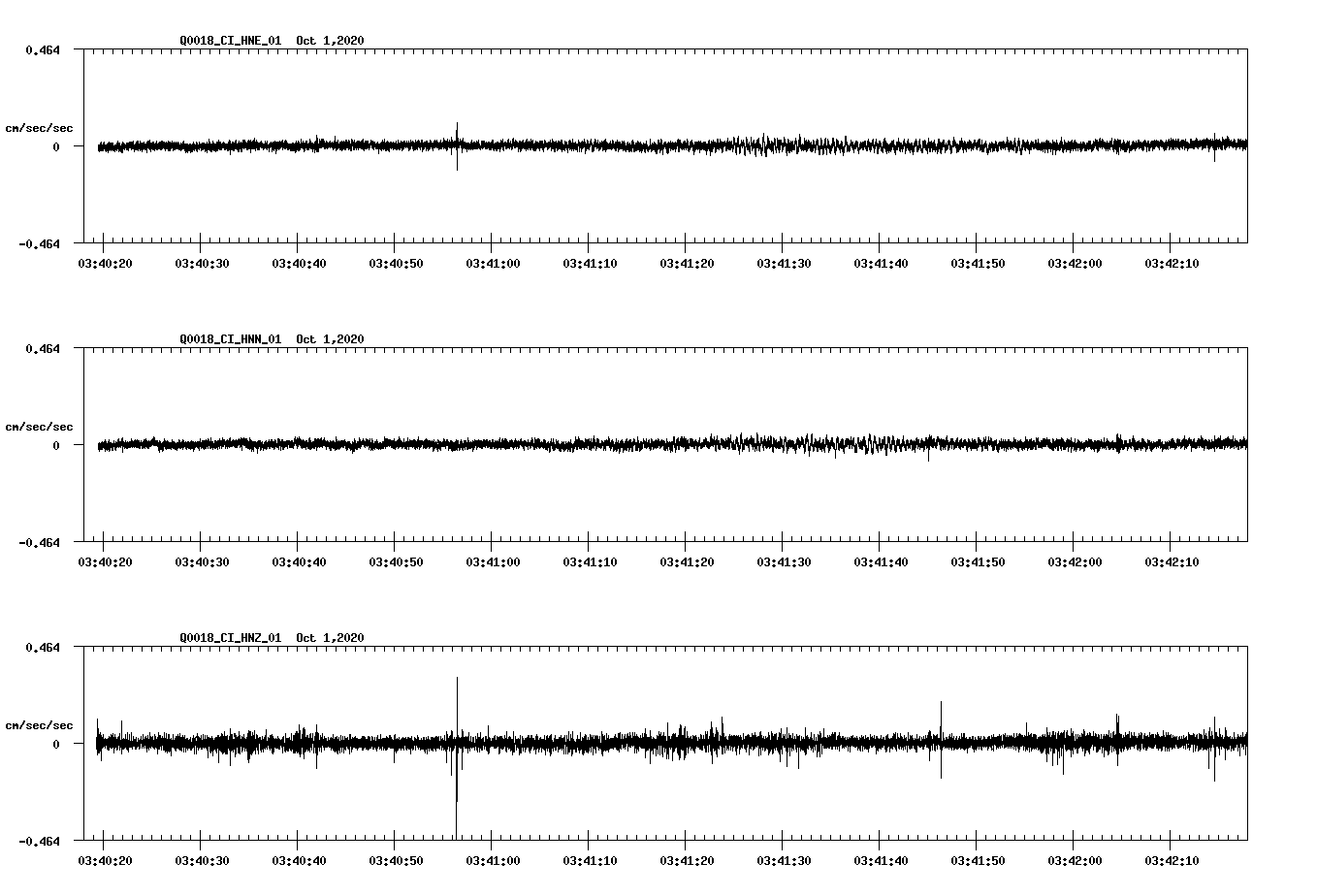Click the 03:40:20 time label under top plot
Image resolution: width=1317 pixels, height=896 pixels.
(x=104, y=261)
